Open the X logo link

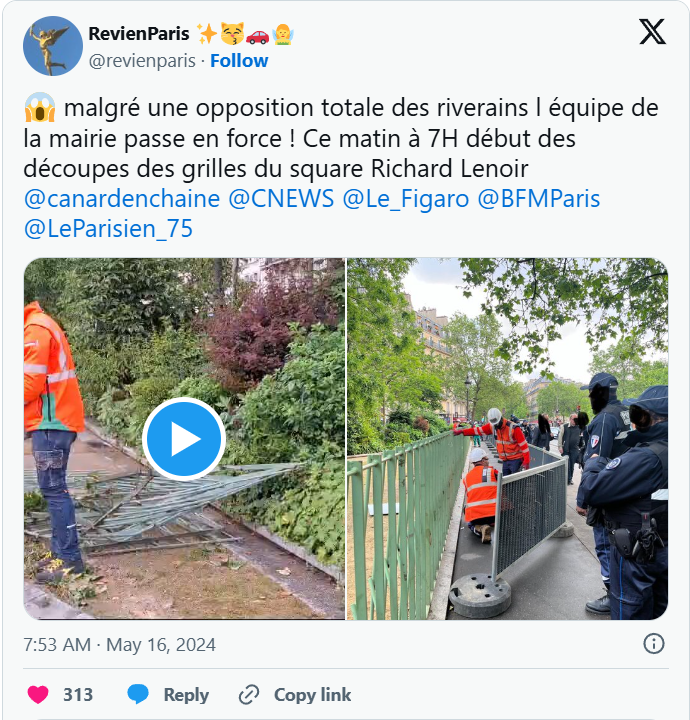click(652, 32)
